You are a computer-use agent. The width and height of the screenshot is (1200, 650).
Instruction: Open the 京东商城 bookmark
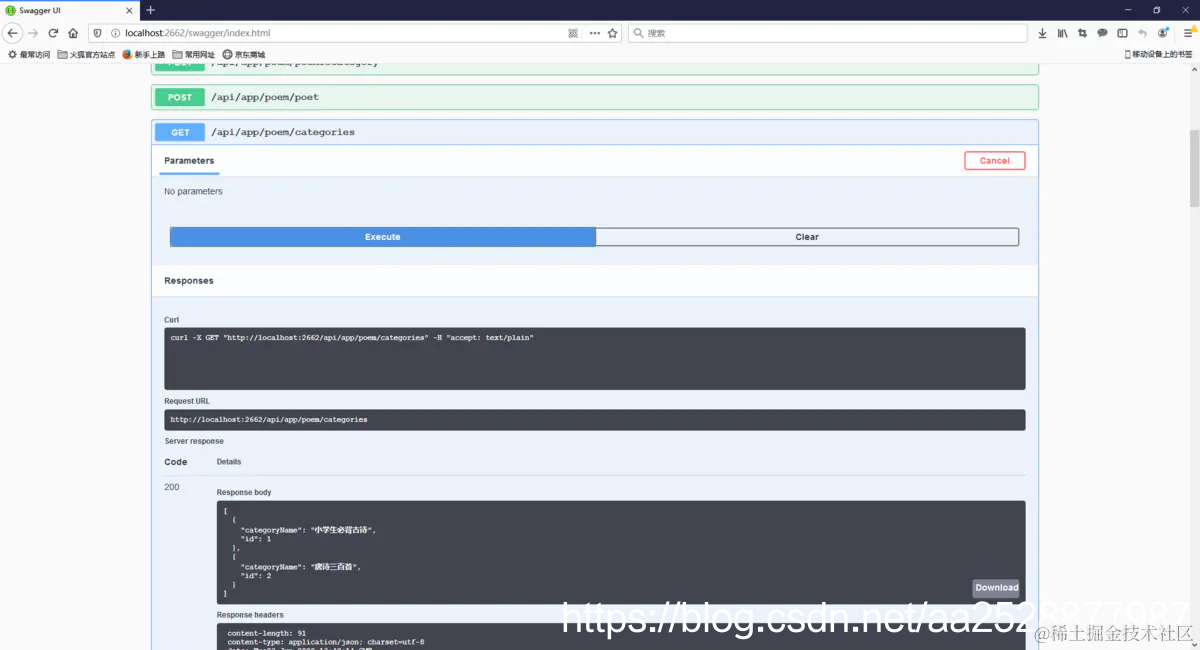click(x=244, y=55)
